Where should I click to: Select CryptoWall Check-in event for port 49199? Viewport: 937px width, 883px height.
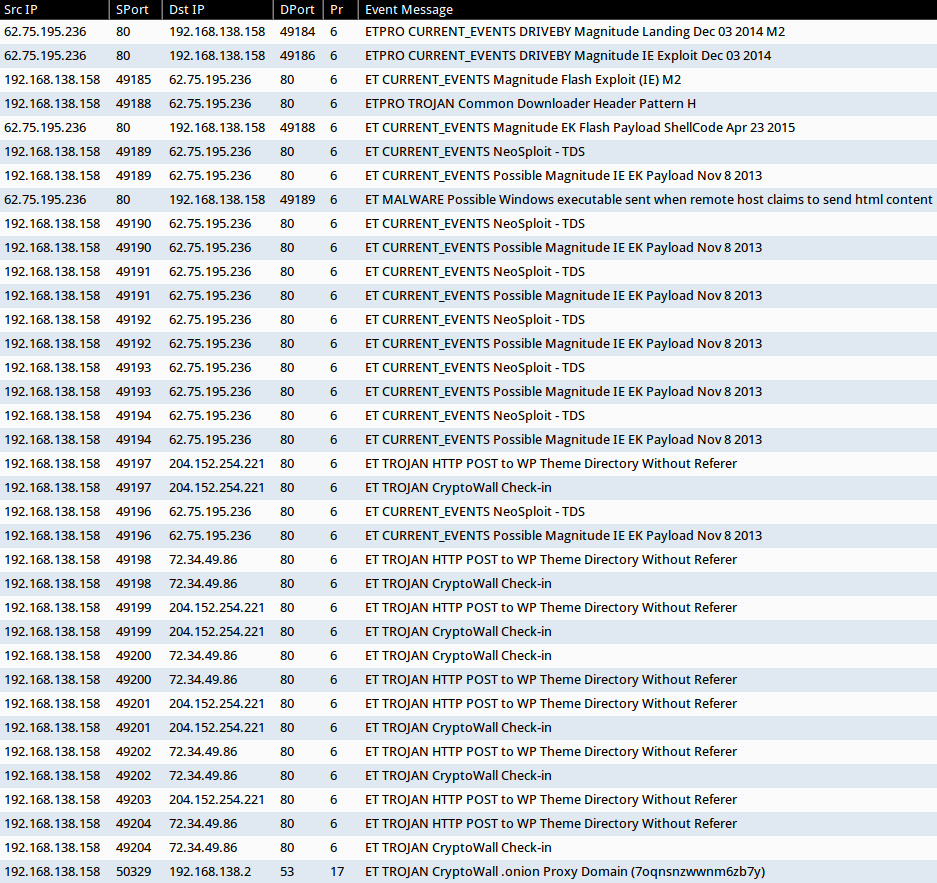[x=468, y=631]
